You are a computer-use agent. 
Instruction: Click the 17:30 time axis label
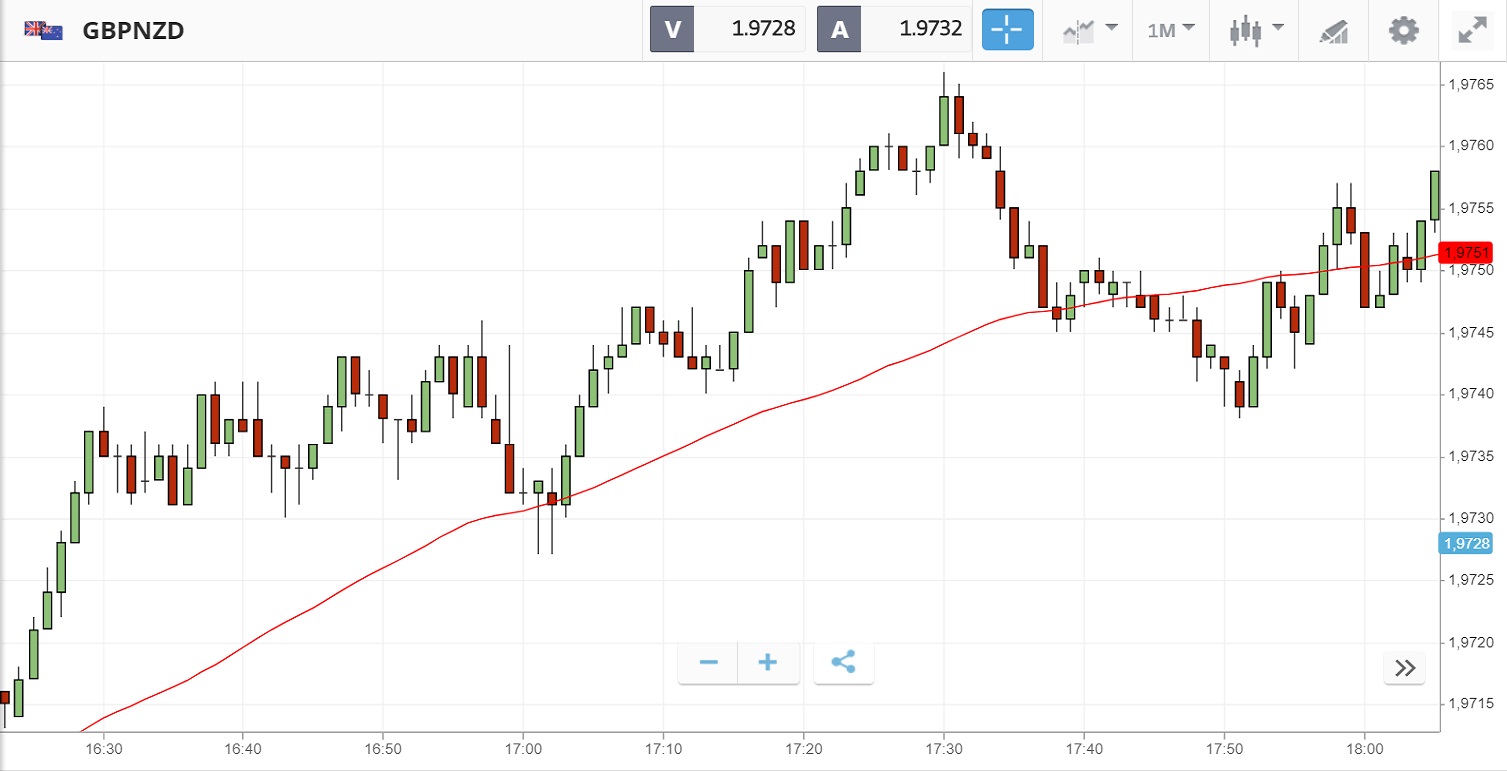click(x=944, y=749)
